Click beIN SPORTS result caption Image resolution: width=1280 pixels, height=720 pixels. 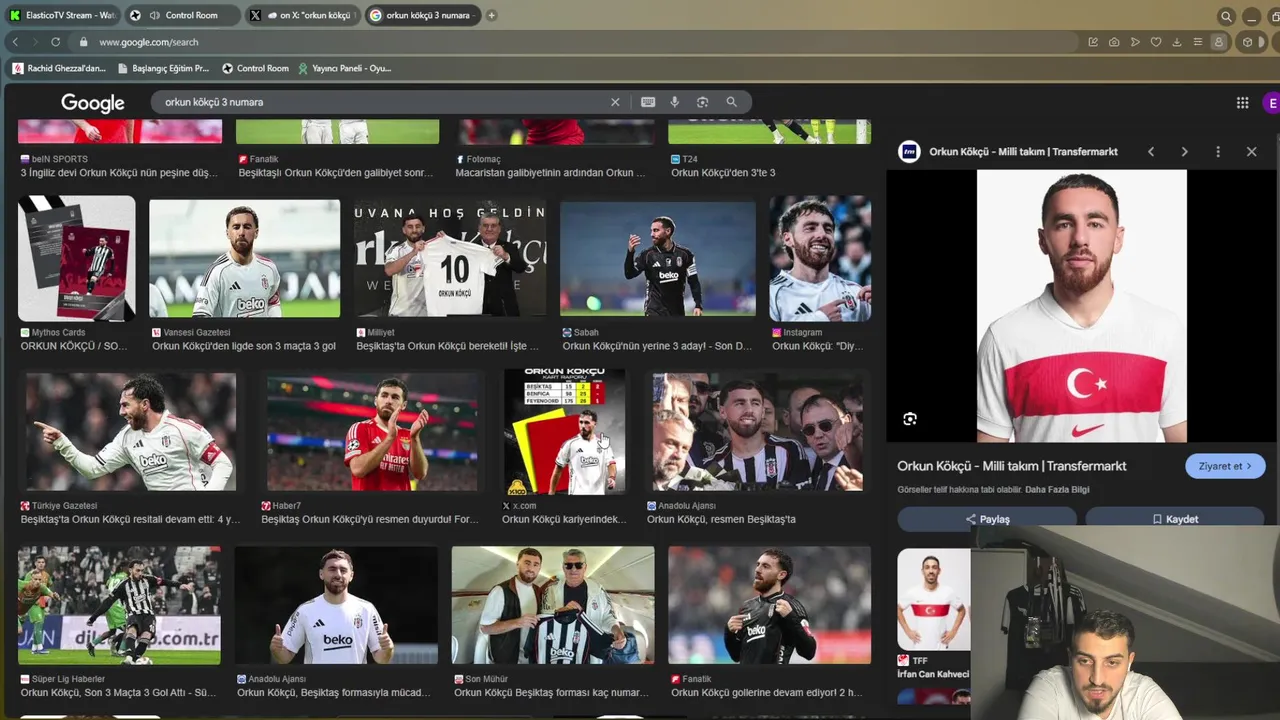[119, 173]
